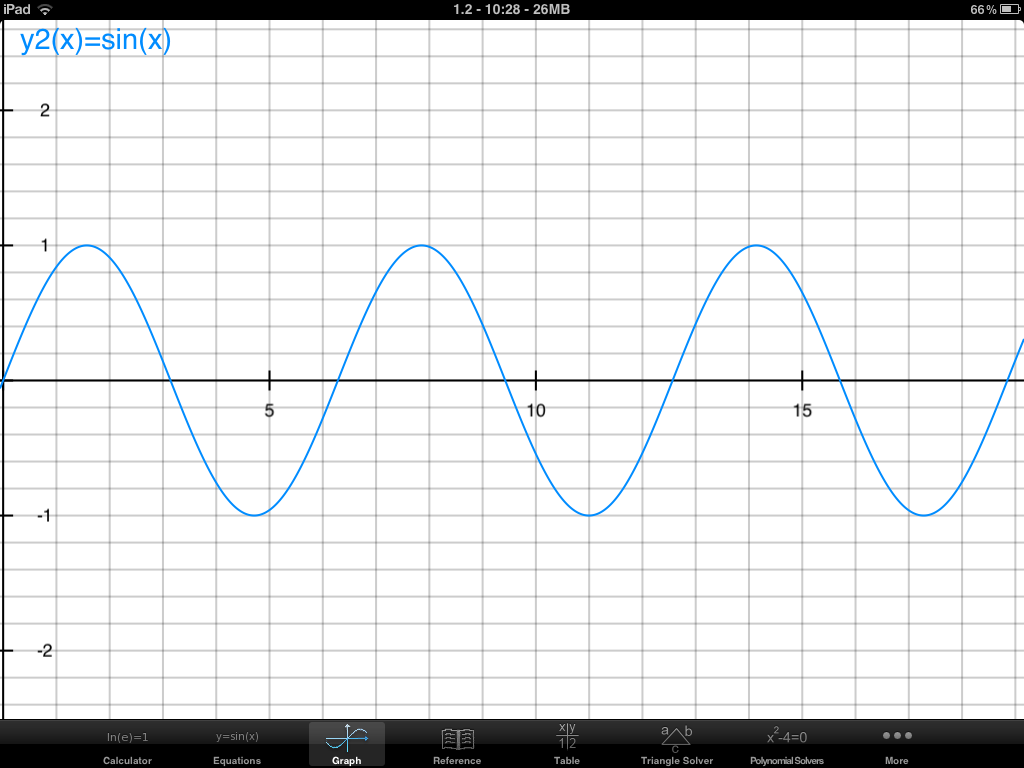Screen dimensions: 1024x768
Task: Open the Reference book icon
Action: pyautogui.click(x=457, y=739)
